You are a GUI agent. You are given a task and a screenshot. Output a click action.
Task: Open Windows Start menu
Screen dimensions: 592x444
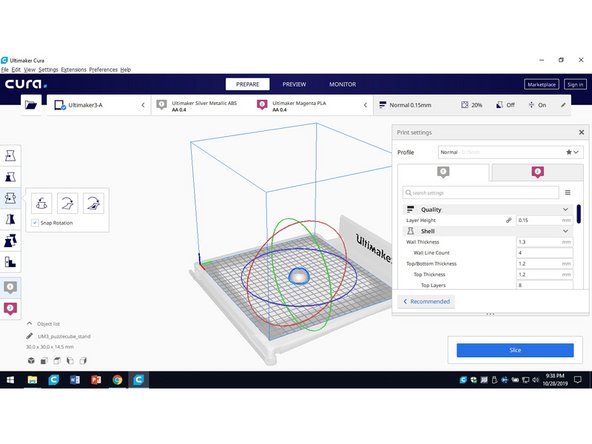[10, 380]
